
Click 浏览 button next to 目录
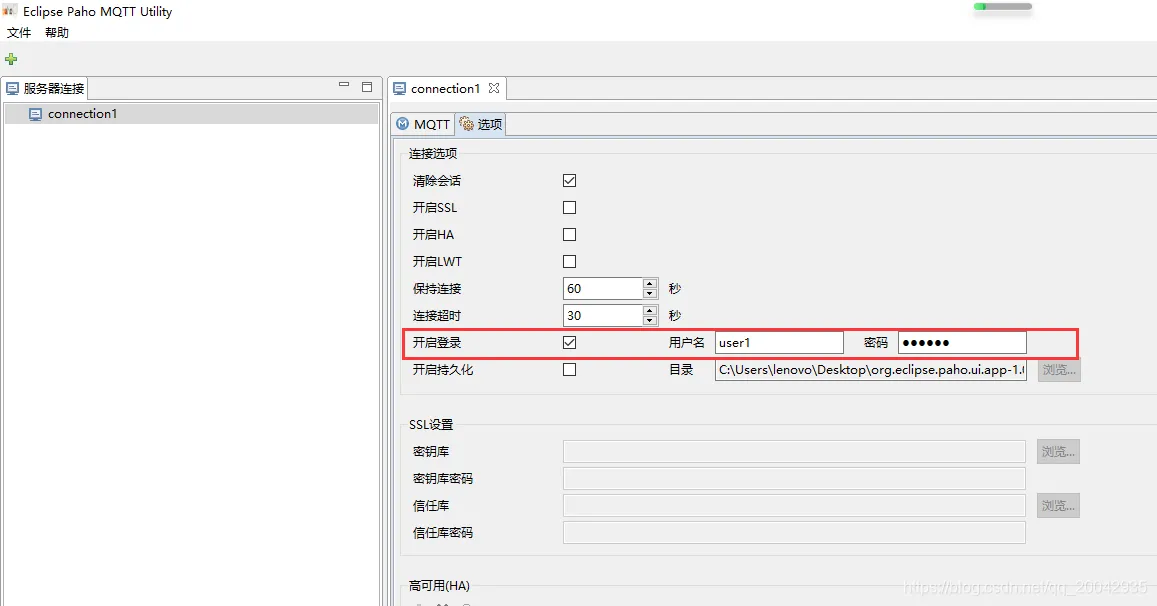(1059, 370)
